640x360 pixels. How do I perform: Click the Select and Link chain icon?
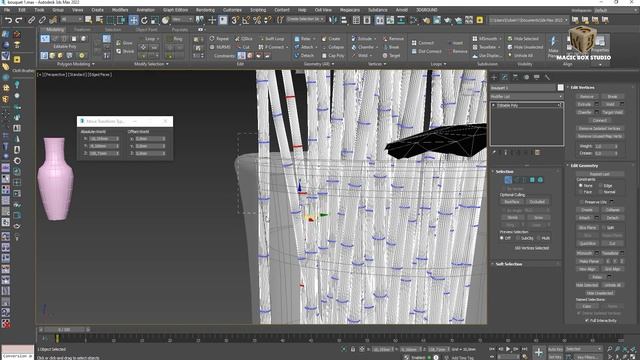[x=31, y=20]
